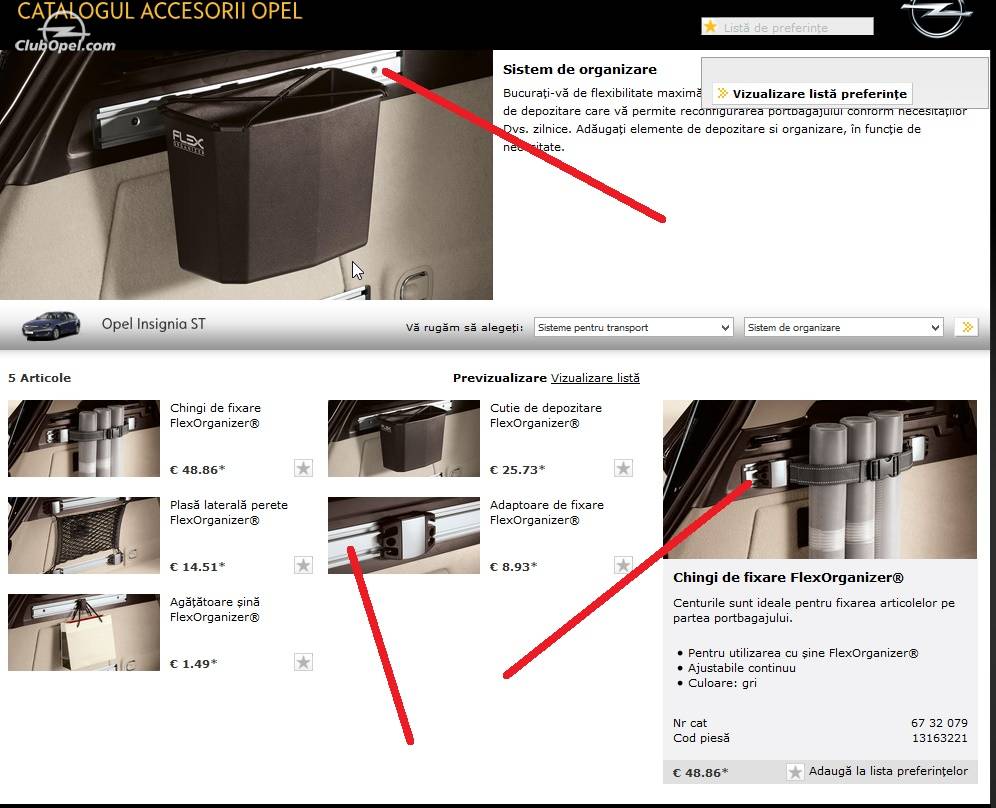Open the Sisteme pentru transport dropdown
The height and width of the screenshot is (808, 996).
633,327
